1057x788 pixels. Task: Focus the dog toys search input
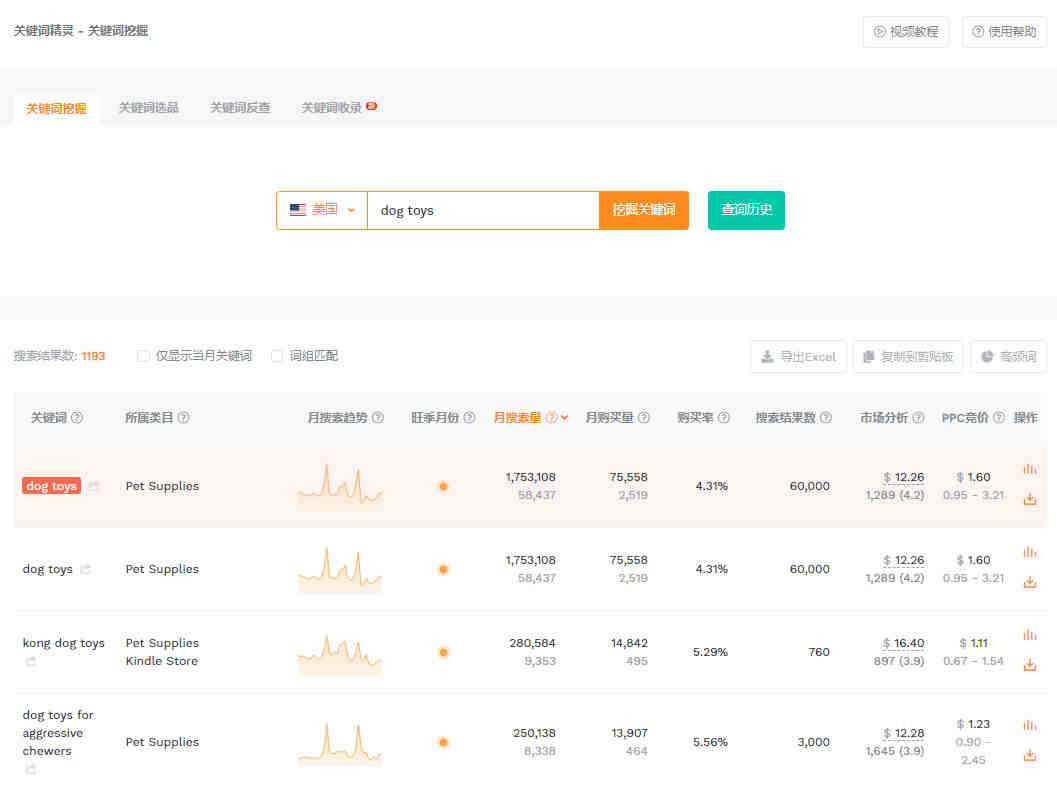pos(483,210)
